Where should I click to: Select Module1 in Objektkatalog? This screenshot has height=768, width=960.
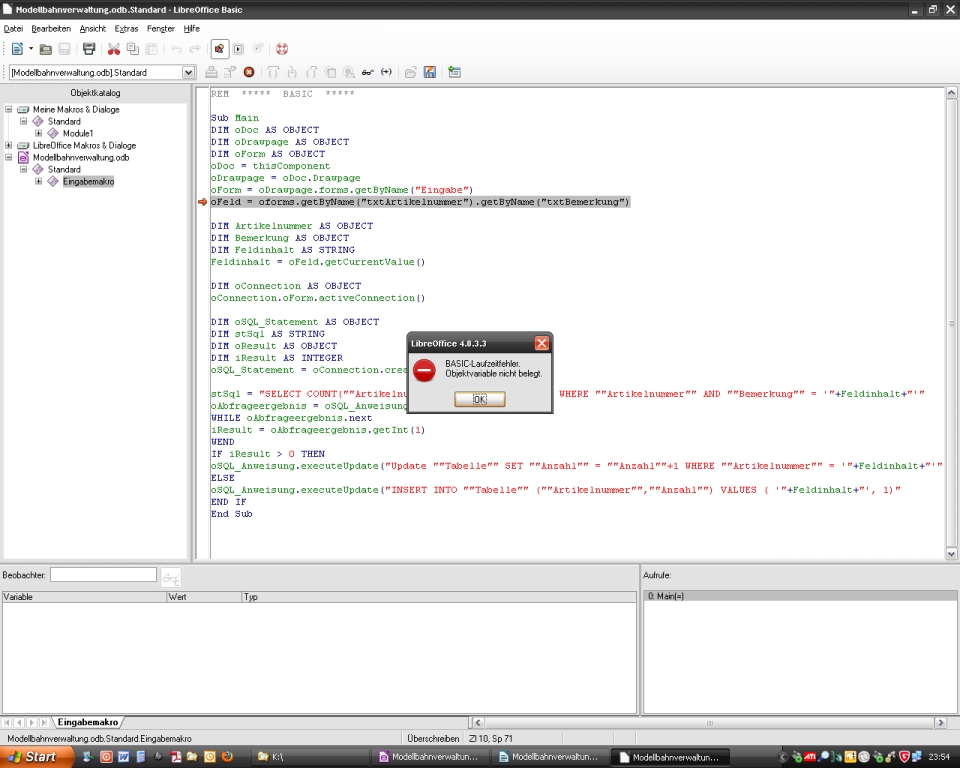pyautogui.click(x=78, y=133)
